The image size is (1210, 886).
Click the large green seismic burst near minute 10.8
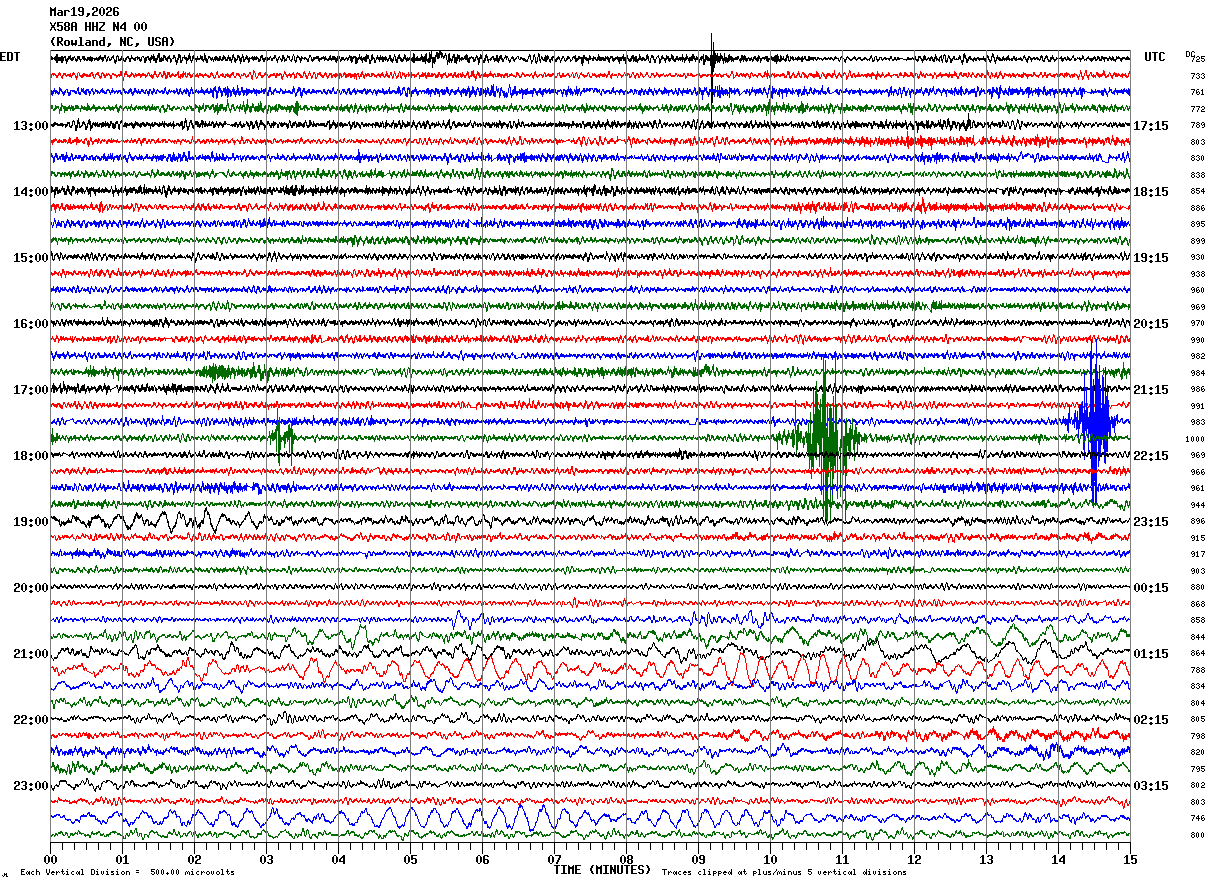coord(826,438)
